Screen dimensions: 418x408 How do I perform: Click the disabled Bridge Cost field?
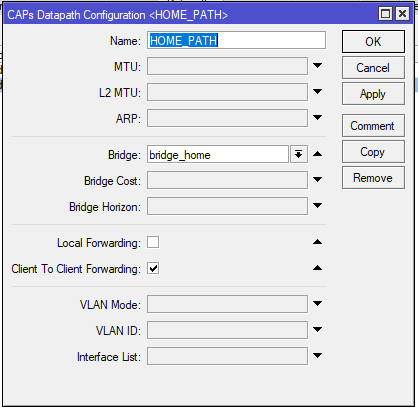(x=227, y=180)
